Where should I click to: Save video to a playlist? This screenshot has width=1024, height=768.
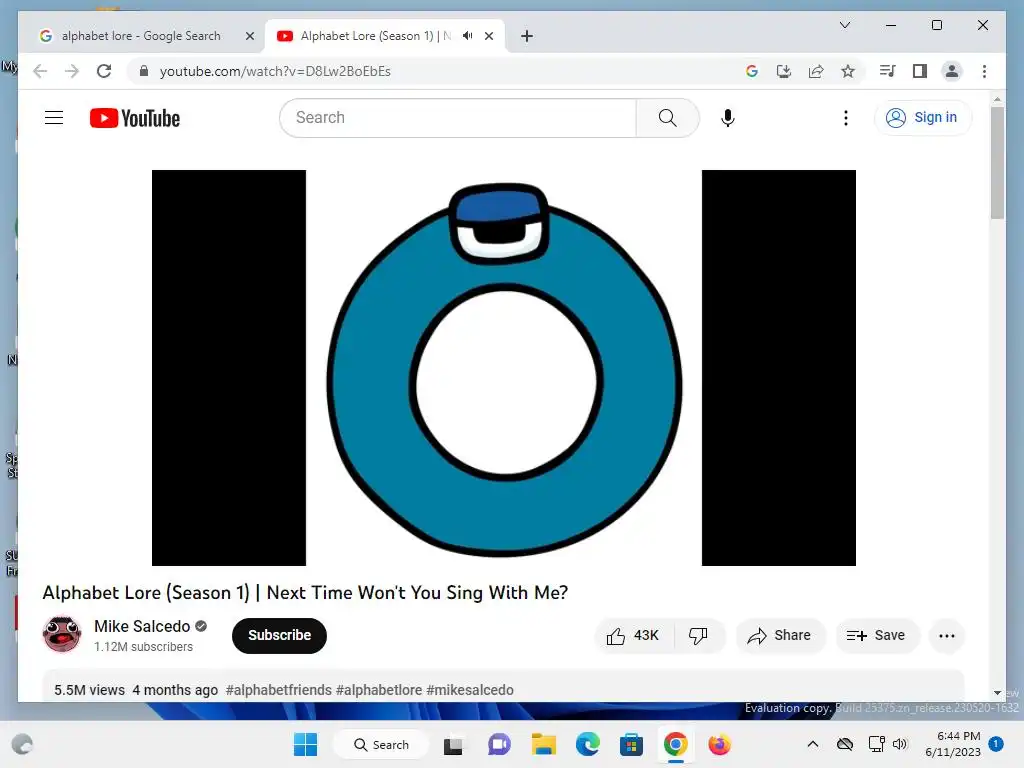click(876, 635)
